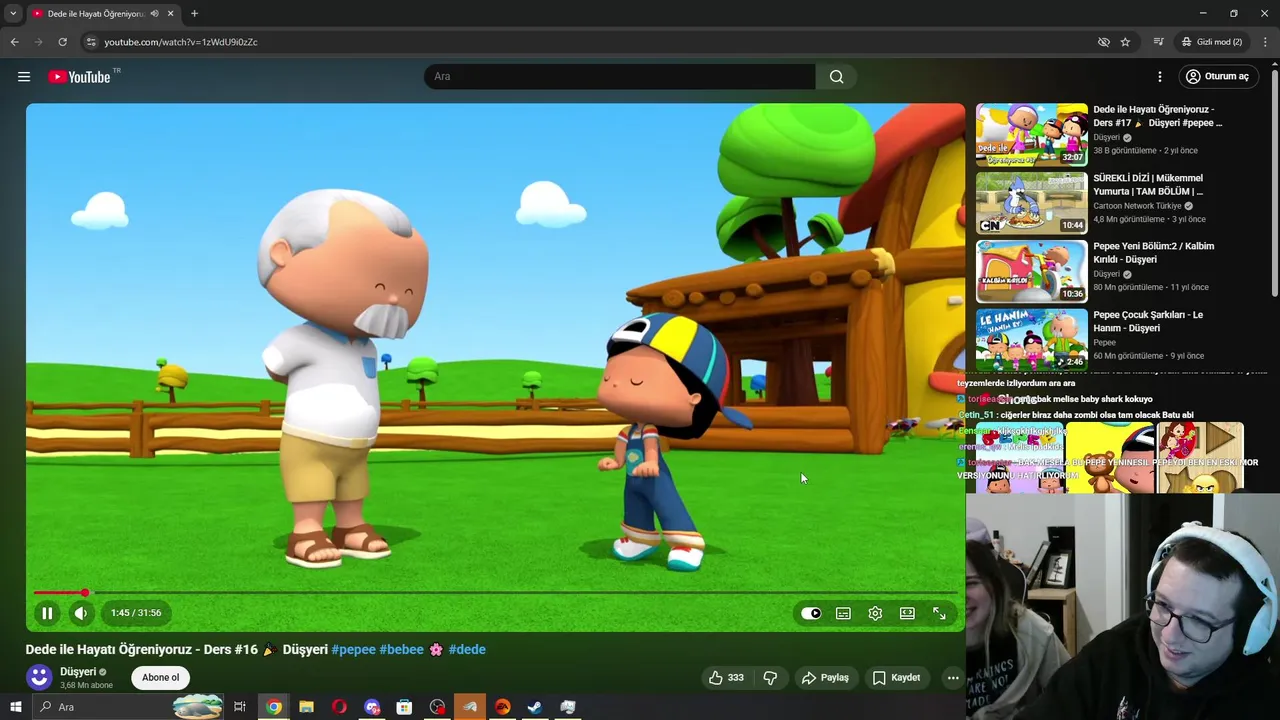
Task: Open the #pepee hashtag link
Action: click(353, 649)
